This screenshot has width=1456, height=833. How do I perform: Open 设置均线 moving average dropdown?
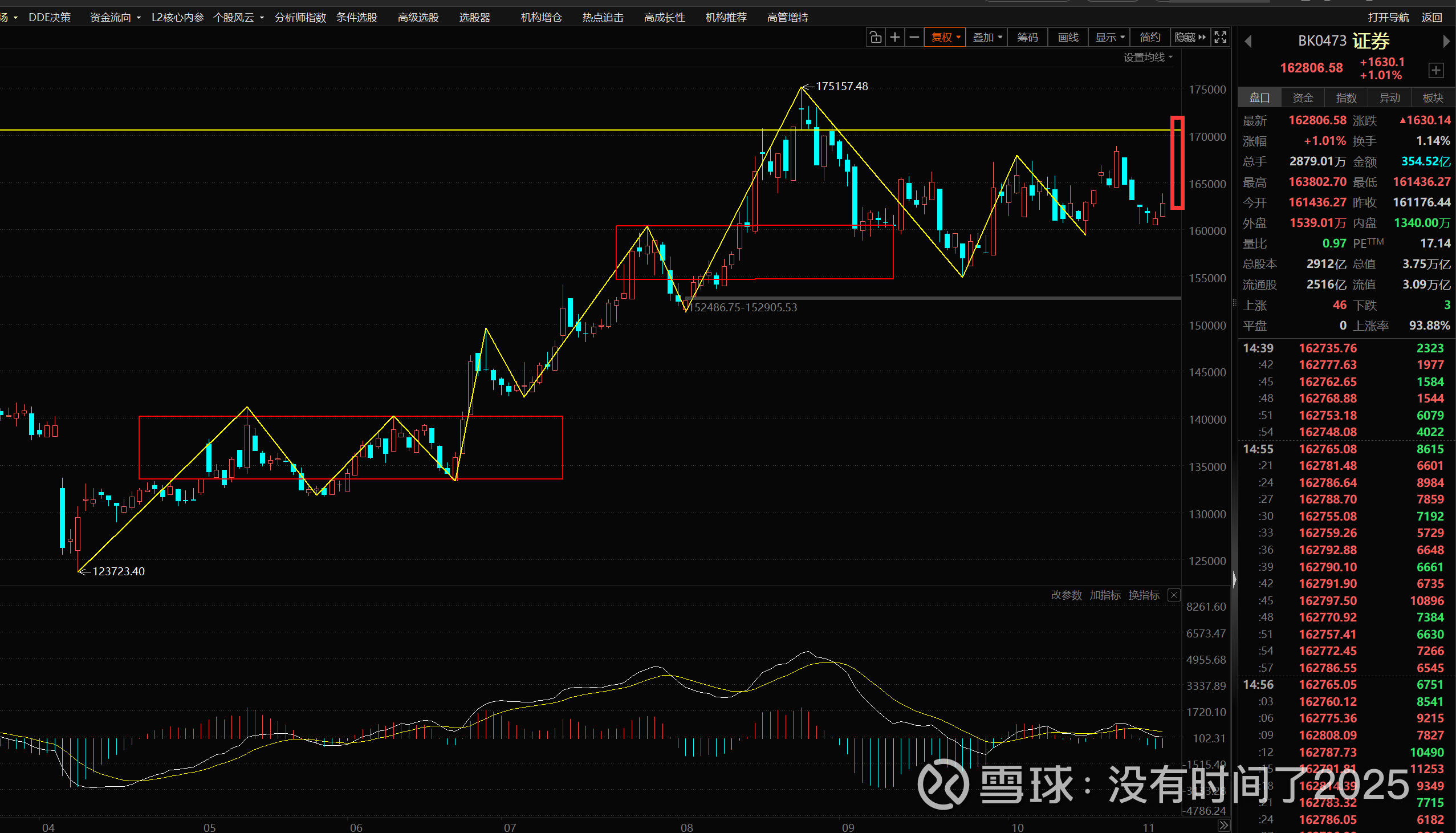[x=1148, y=57]
